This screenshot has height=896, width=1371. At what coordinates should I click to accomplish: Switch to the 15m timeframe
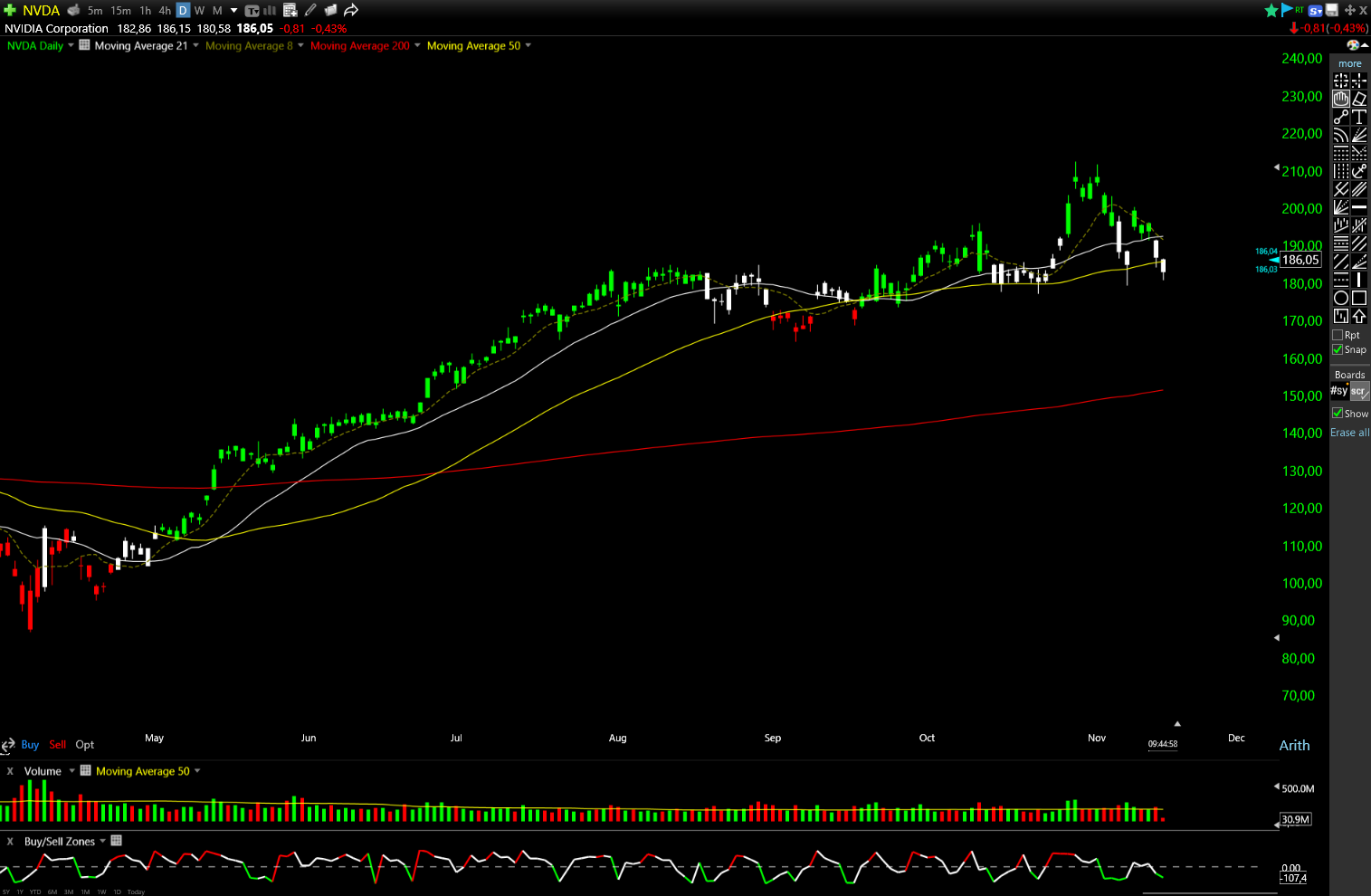120,11
